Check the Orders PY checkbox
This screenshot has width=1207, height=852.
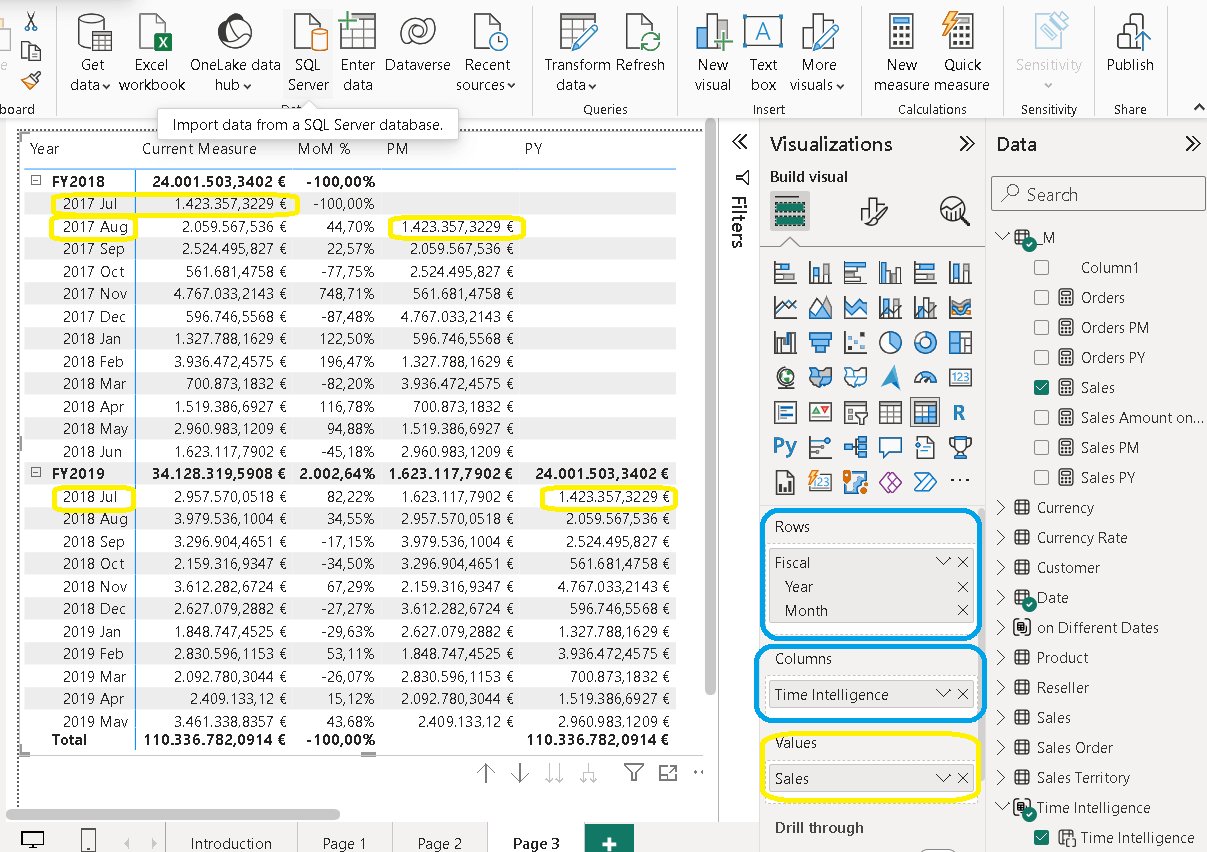click(1042, 358)
